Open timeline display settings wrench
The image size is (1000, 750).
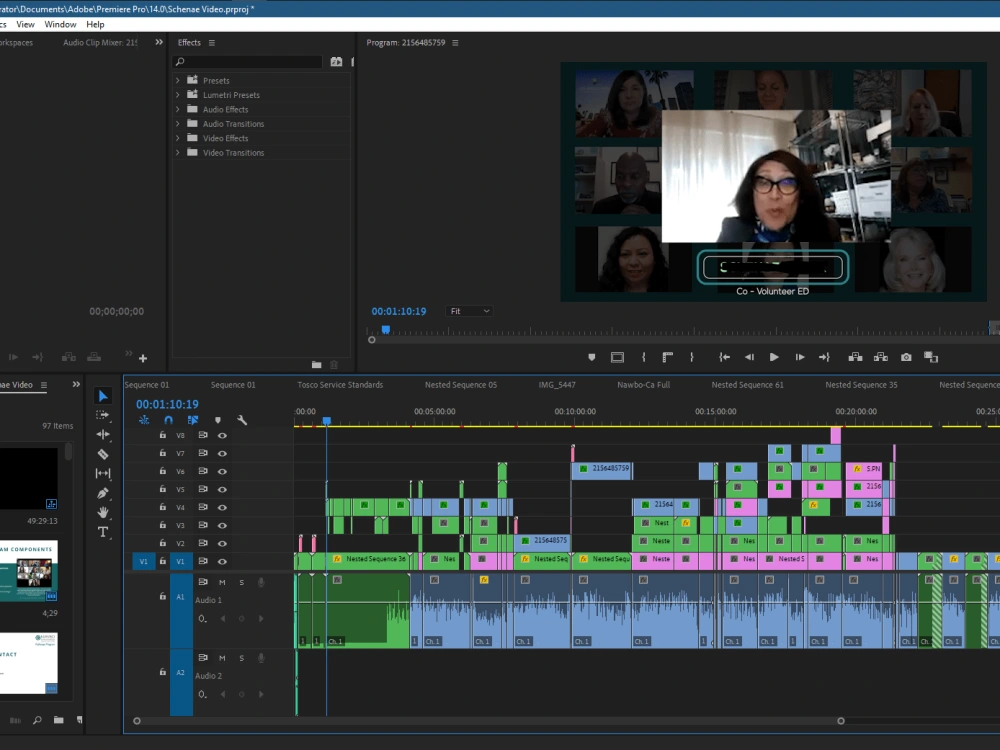242,420
